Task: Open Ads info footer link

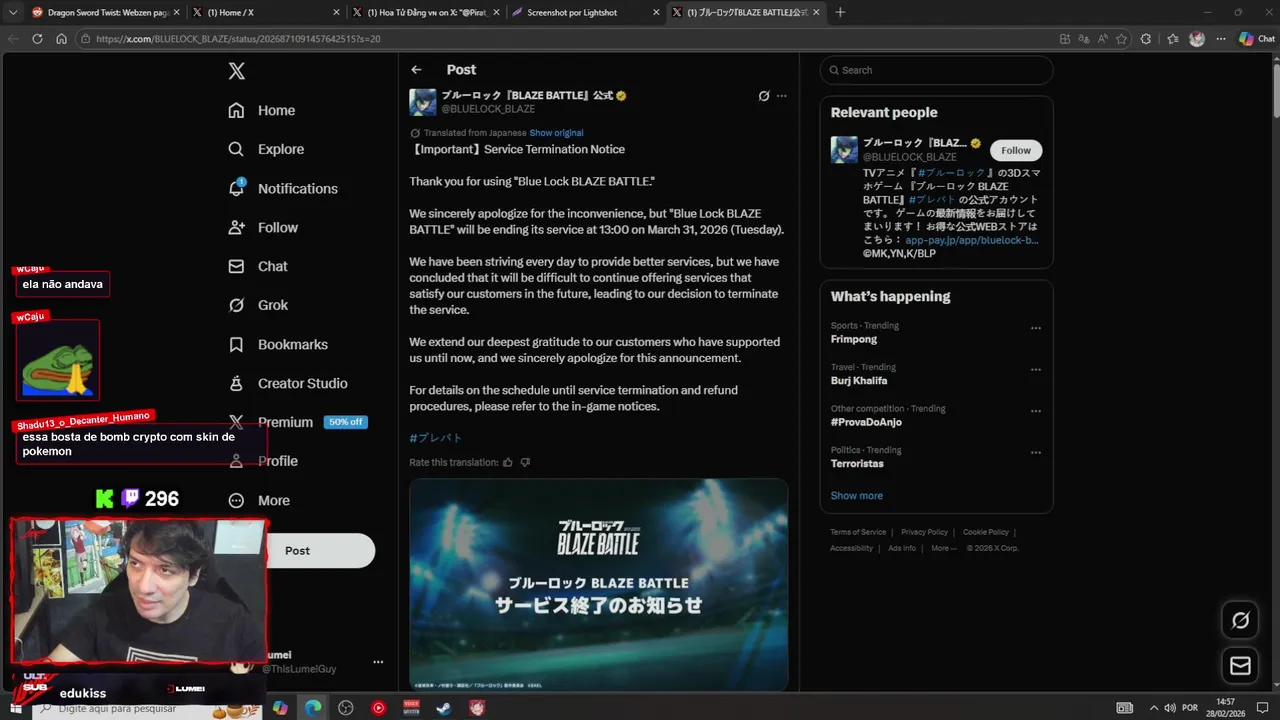Action: [902, 548]
